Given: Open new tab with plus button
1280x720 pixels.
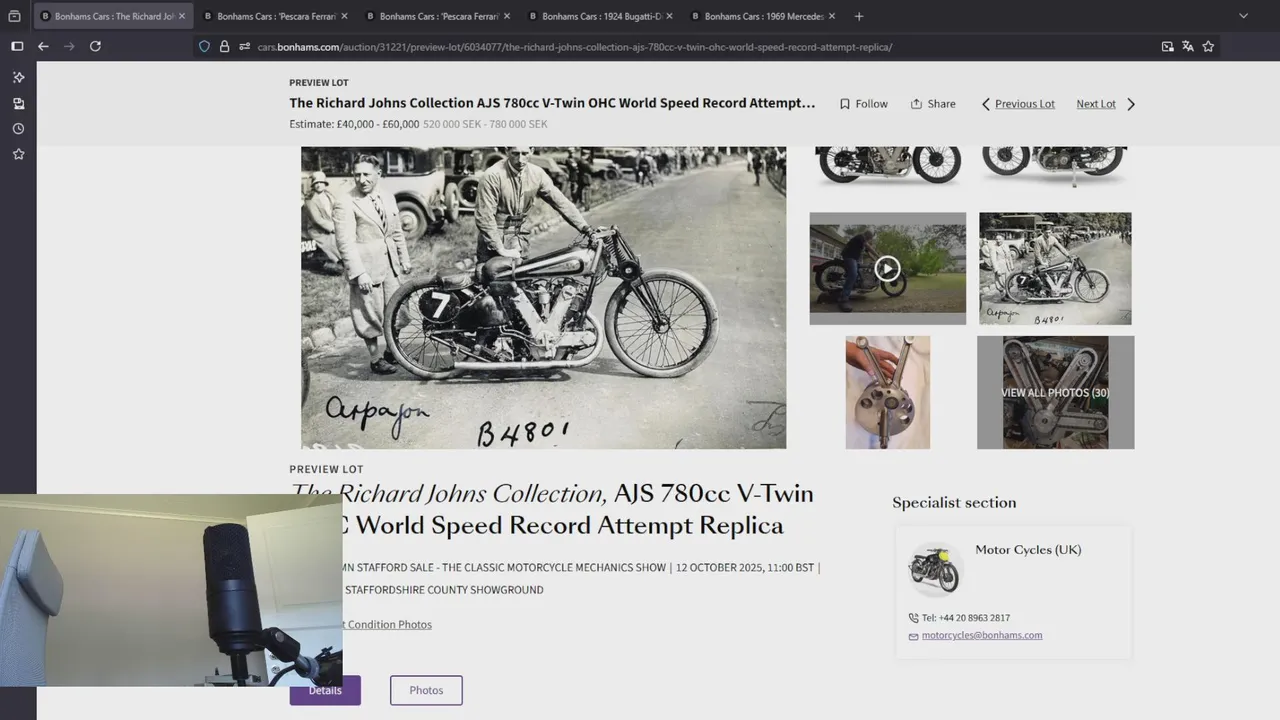Looking at the screenshot, I should (x=858, y=16).
